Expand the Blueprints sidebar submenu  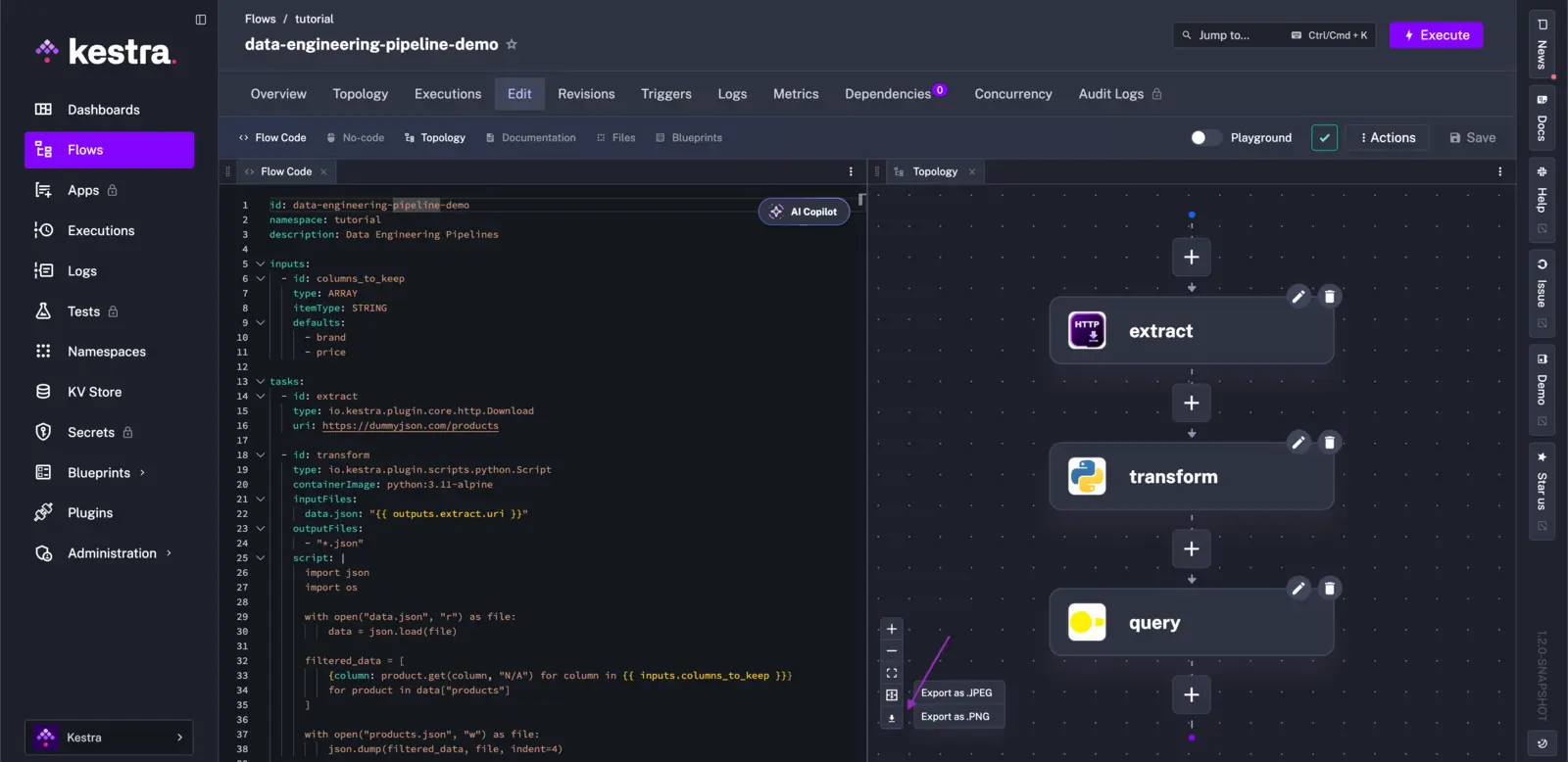[x=142, y=473]
